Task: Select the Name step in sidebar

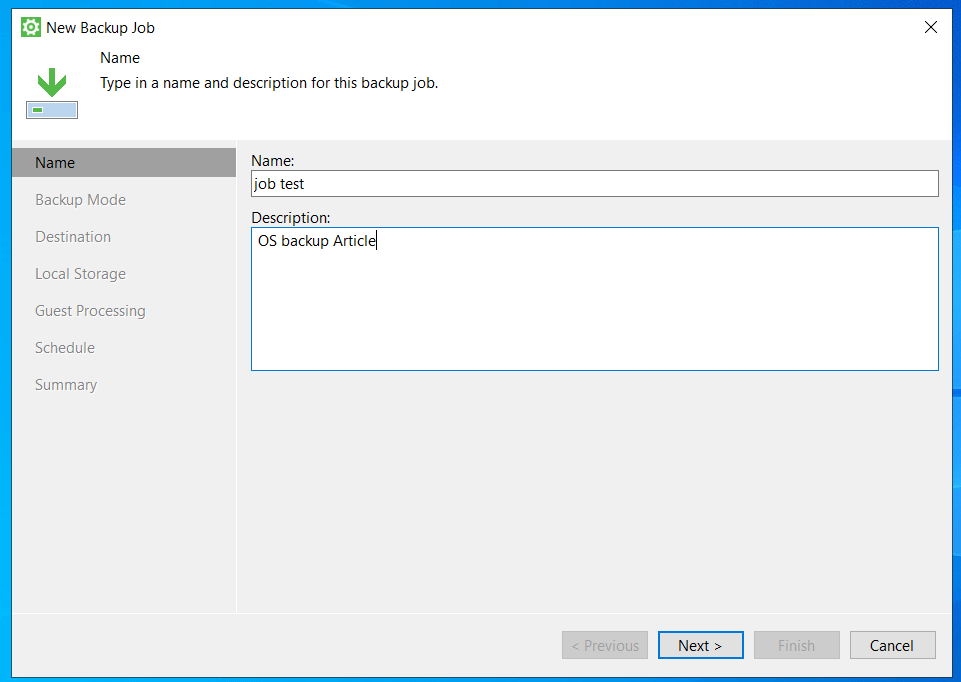Action: click(55, 163)
